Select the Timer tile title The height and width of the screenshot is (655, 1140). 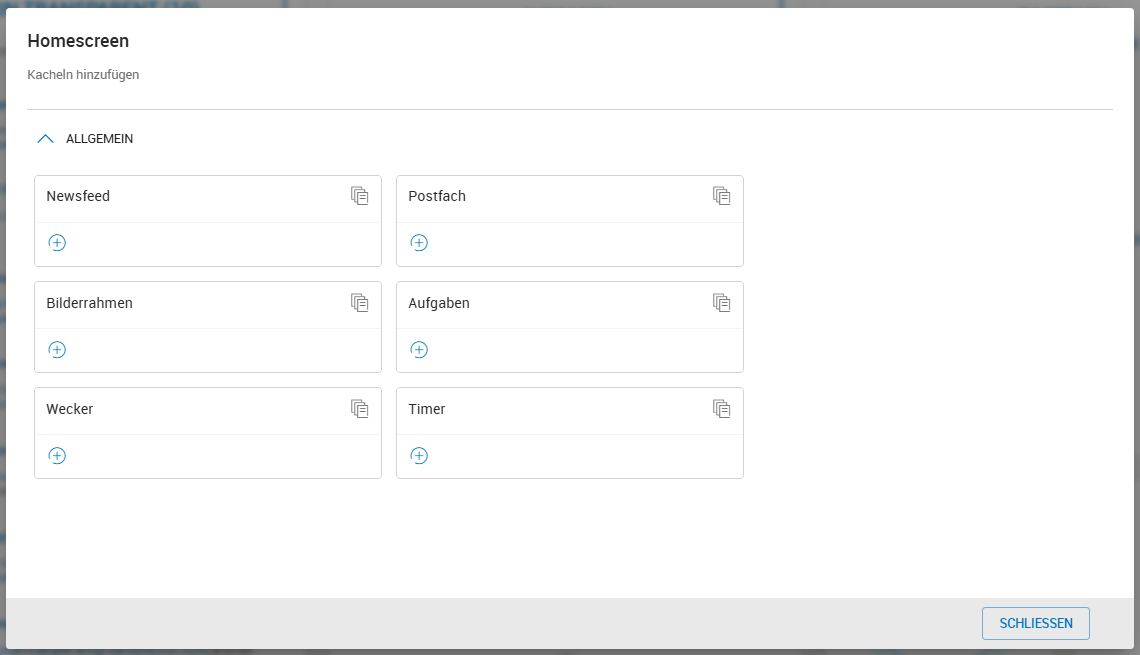[x=427, y=409]
